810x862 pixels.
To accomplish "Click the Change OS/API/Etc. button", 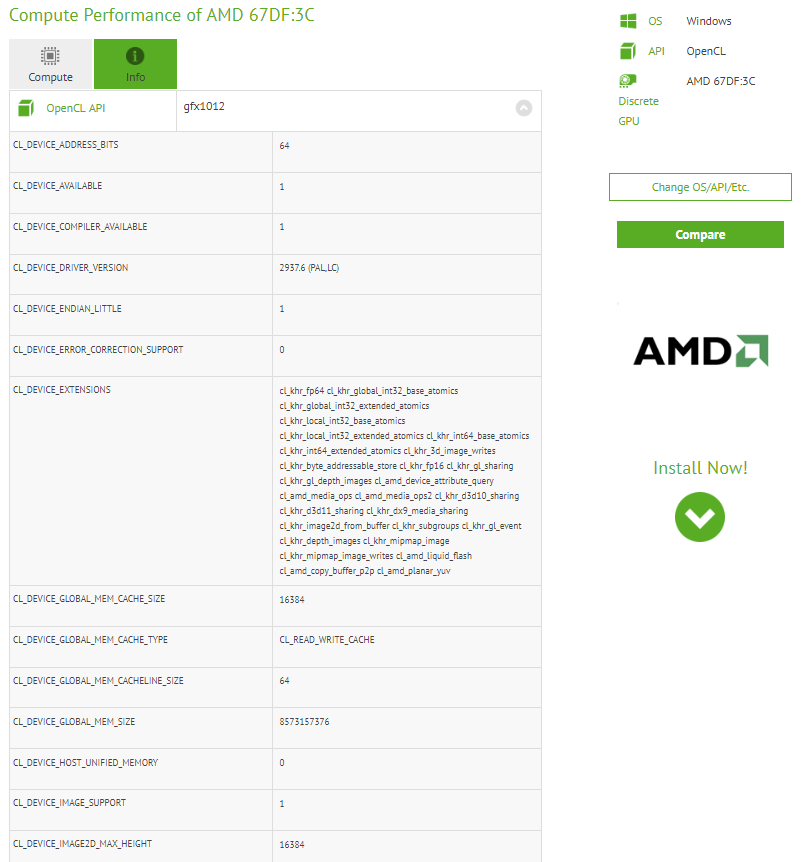I will pyautogui.click(x=699, y=187).
